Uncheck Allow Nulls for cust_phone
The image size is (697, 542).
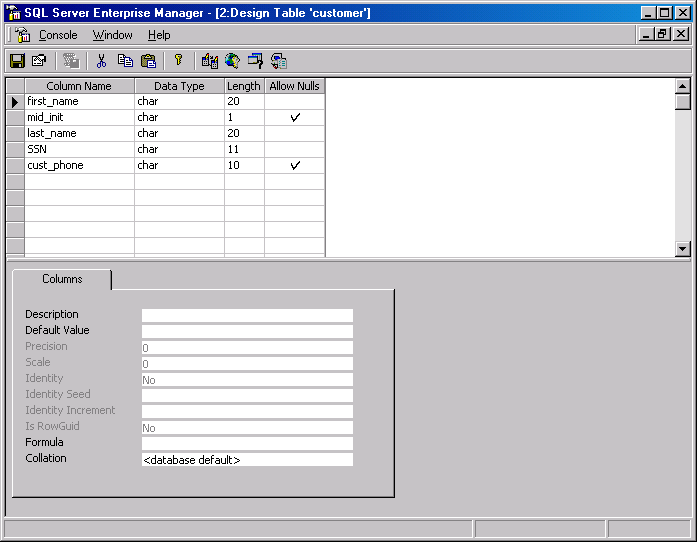click(295, 165)
